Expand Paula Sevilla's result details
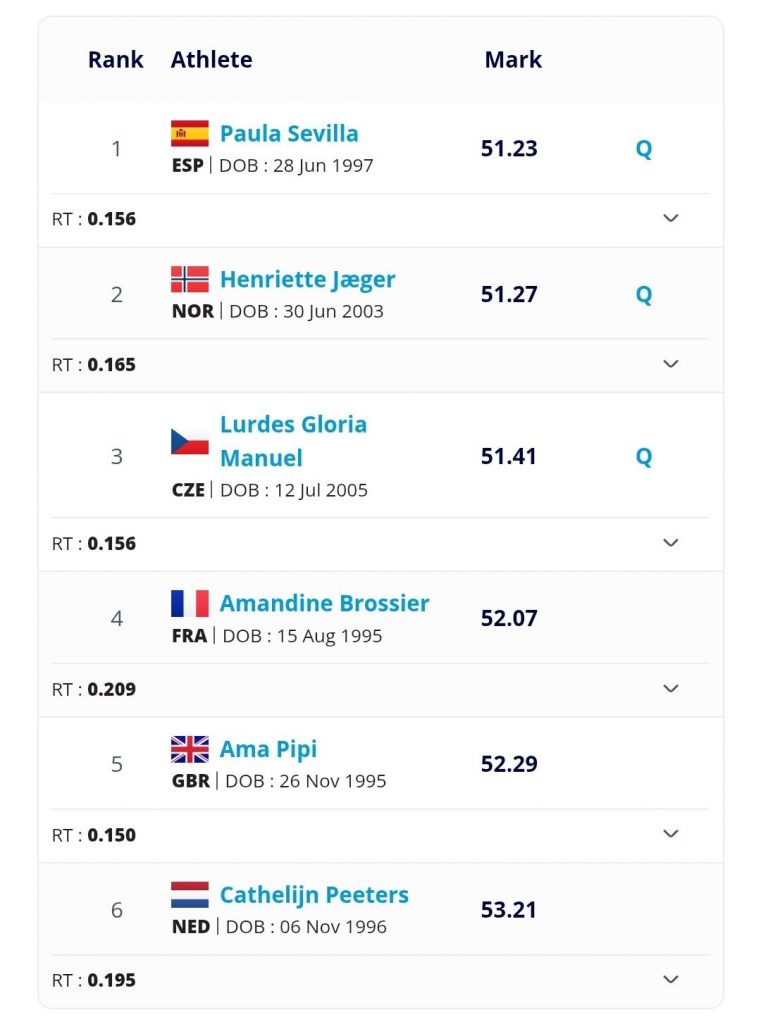This screenshot has width=761, height=1024. coord(671,218)
